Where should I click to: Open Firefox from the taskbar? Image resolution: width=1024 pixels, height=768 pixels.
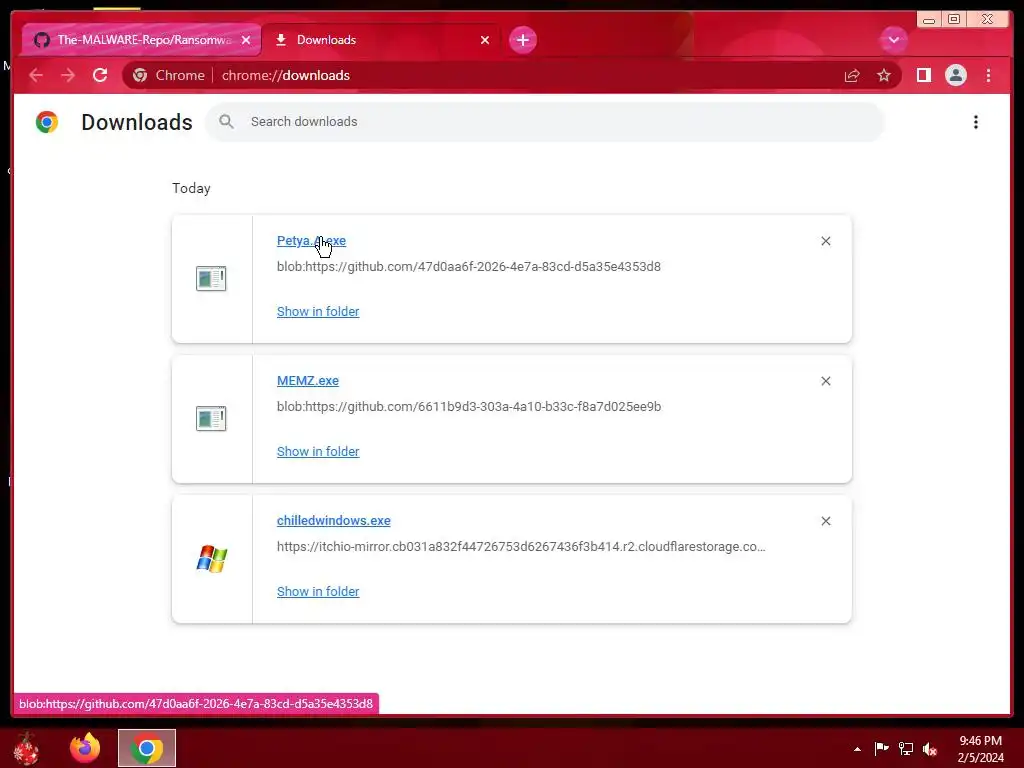pyautogui.click(x=85, y=748)
